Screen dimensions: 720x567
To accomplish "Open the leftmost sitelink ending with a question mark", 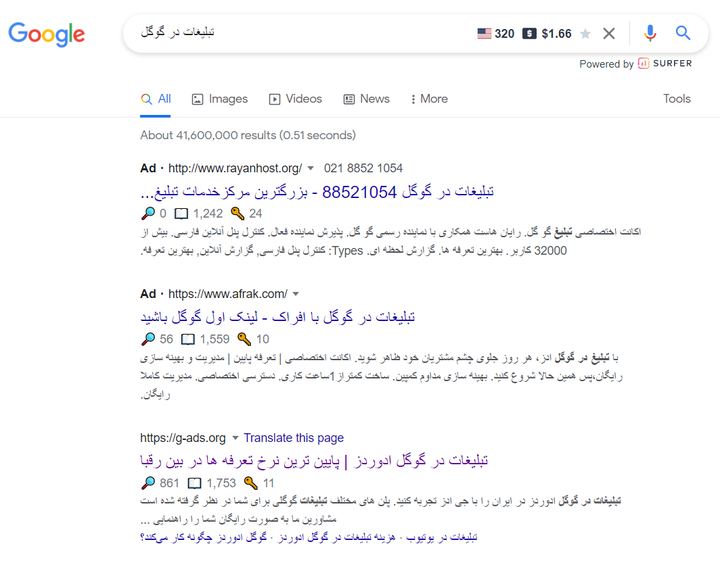I will click(204, 537).
